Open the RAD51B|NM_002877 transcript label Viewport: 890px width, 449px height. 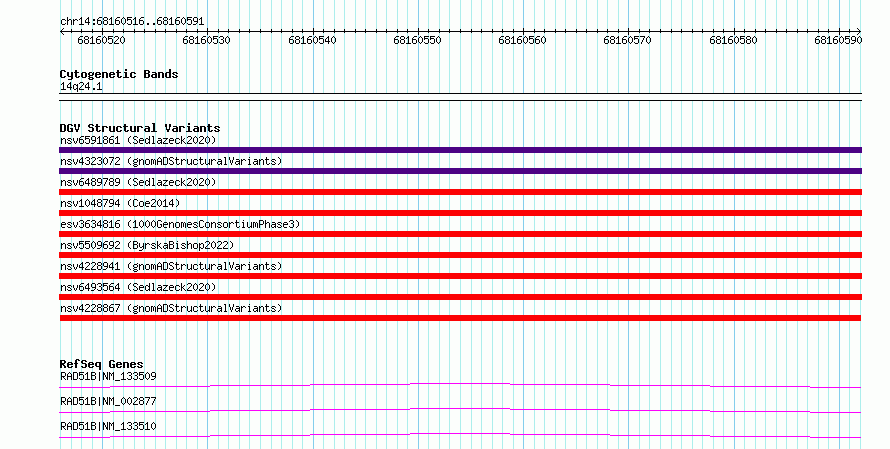(x=108, y=401)
